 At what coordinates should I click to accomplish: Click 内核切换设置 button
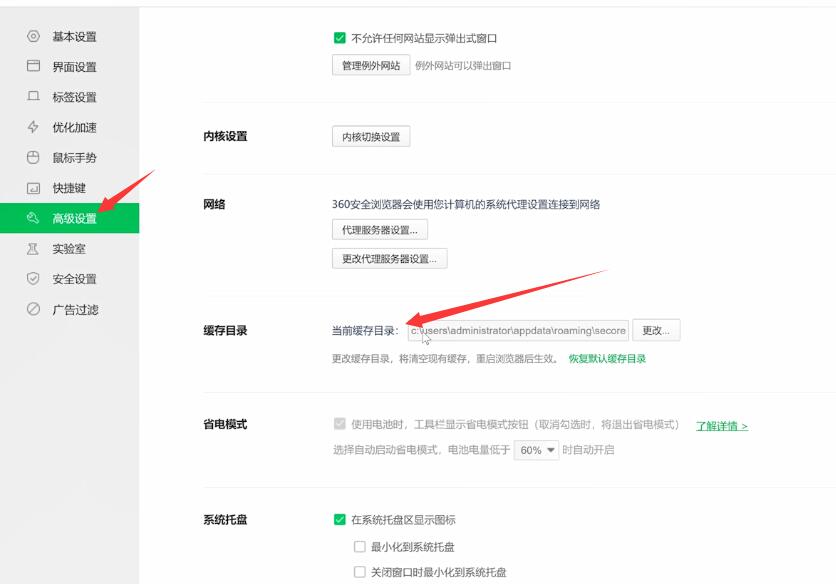click(371, 137)
